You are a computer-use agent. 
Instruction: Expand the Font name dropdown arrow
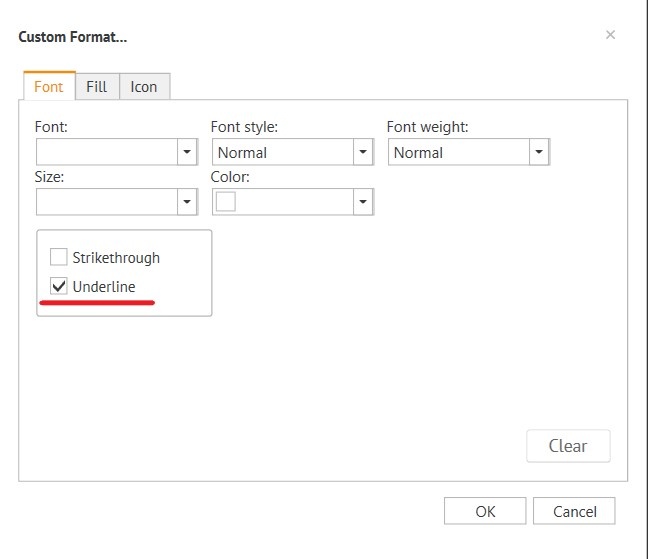186,152
